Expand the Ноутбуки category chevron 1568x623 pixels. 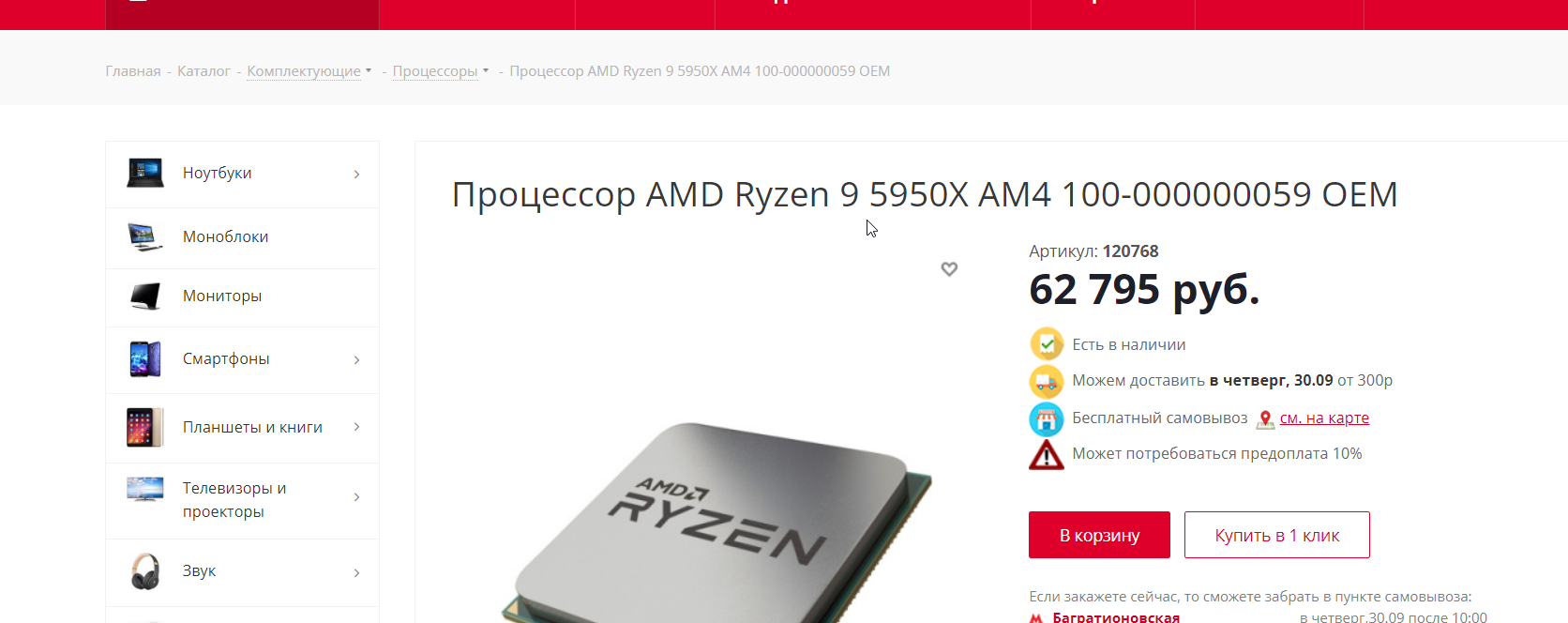click(x=357, y=175)
